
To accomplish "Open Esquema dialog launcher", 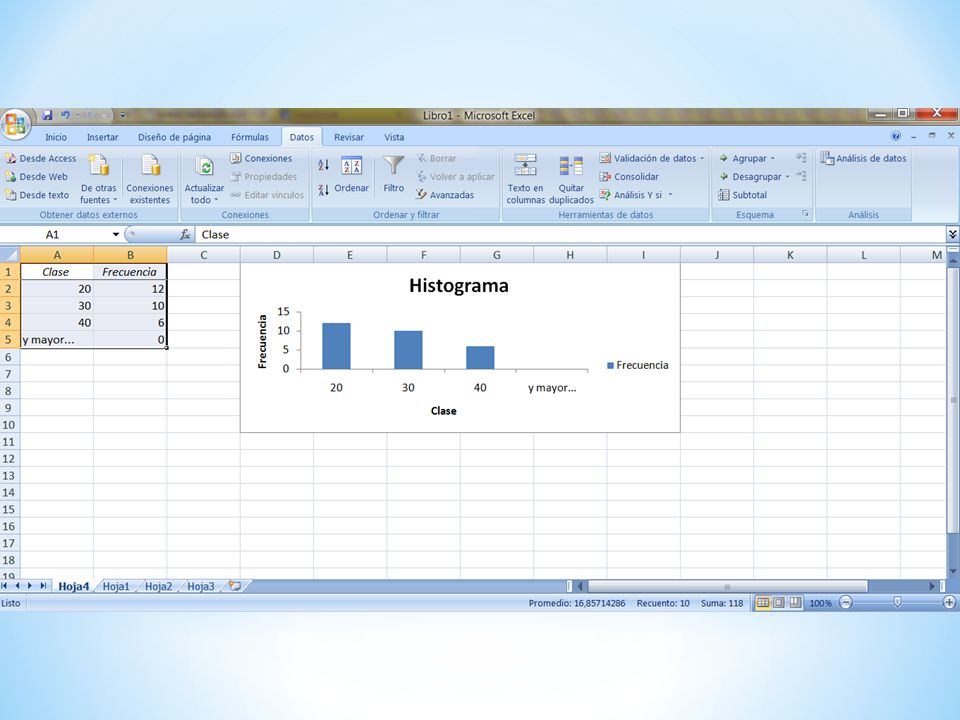I will click(805, 214).
